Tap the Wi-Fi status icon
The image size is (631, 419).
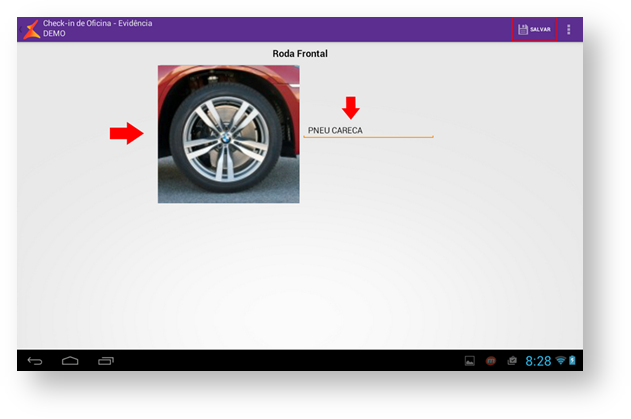click(560, 360)
